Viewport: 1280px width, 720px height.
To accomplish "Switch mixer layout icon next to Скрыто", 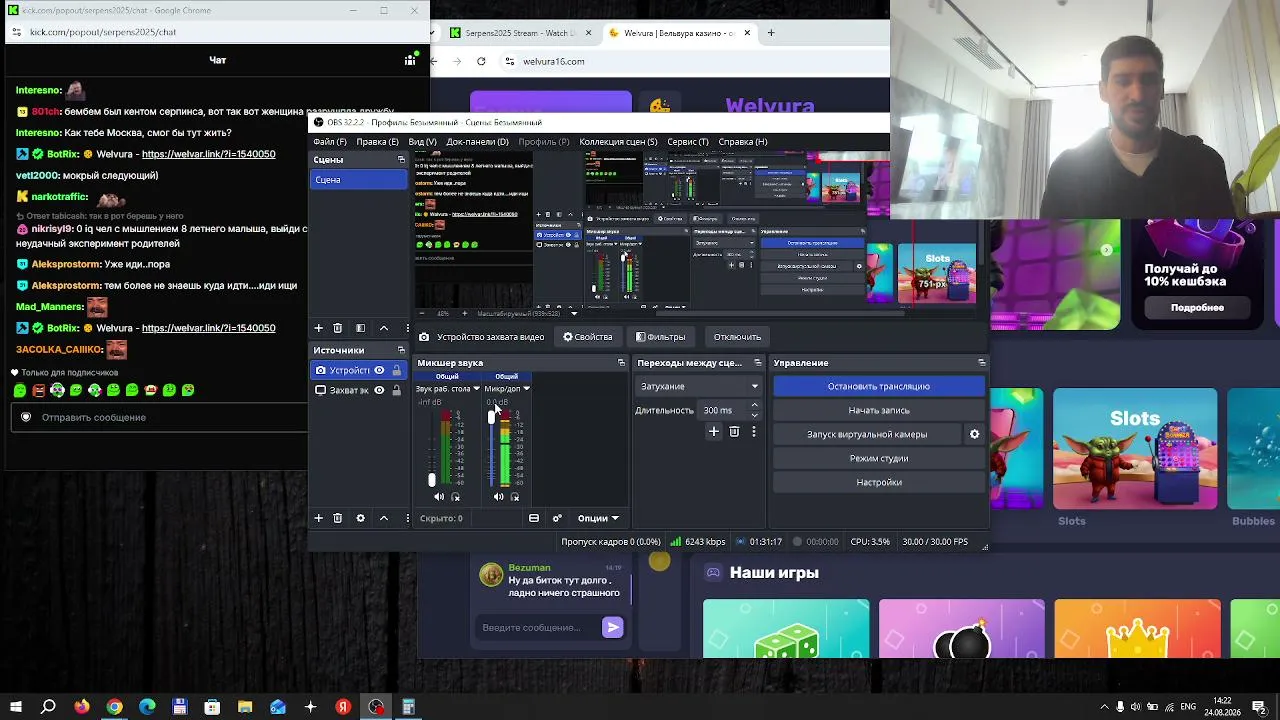I will [534, 518].
